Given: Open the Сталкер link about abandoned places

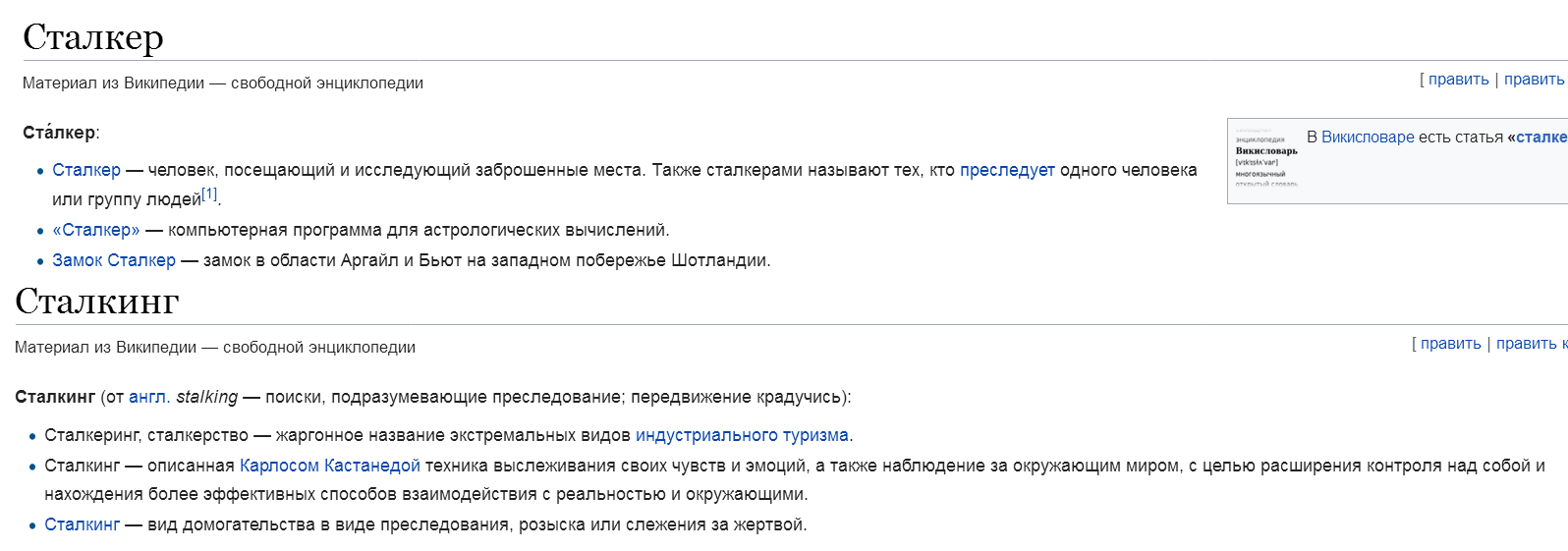Looking at the screenshot, I should click(x=86, y=170).
